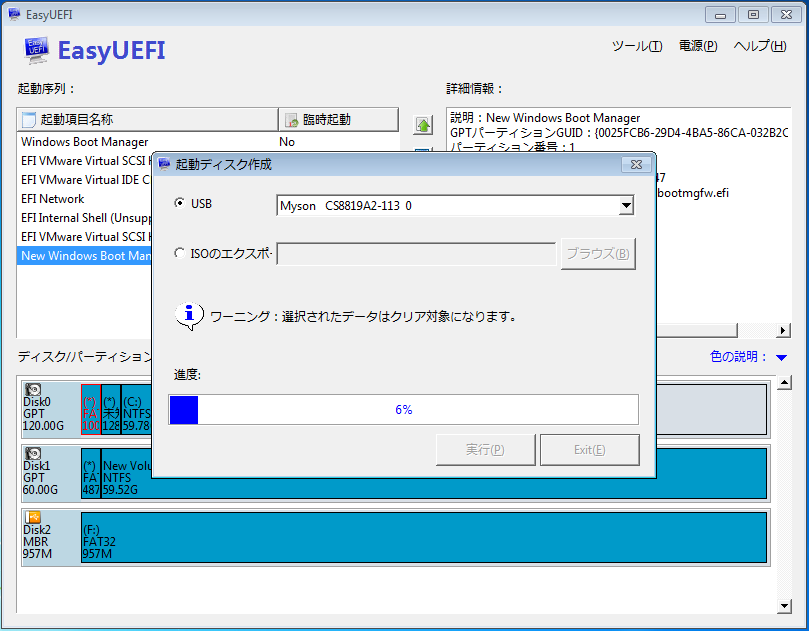Image resolution: width=809 pixels, height=631 pixels.
Task: Select EFI Internal Shell entry
Action: [x=86, y=218]
